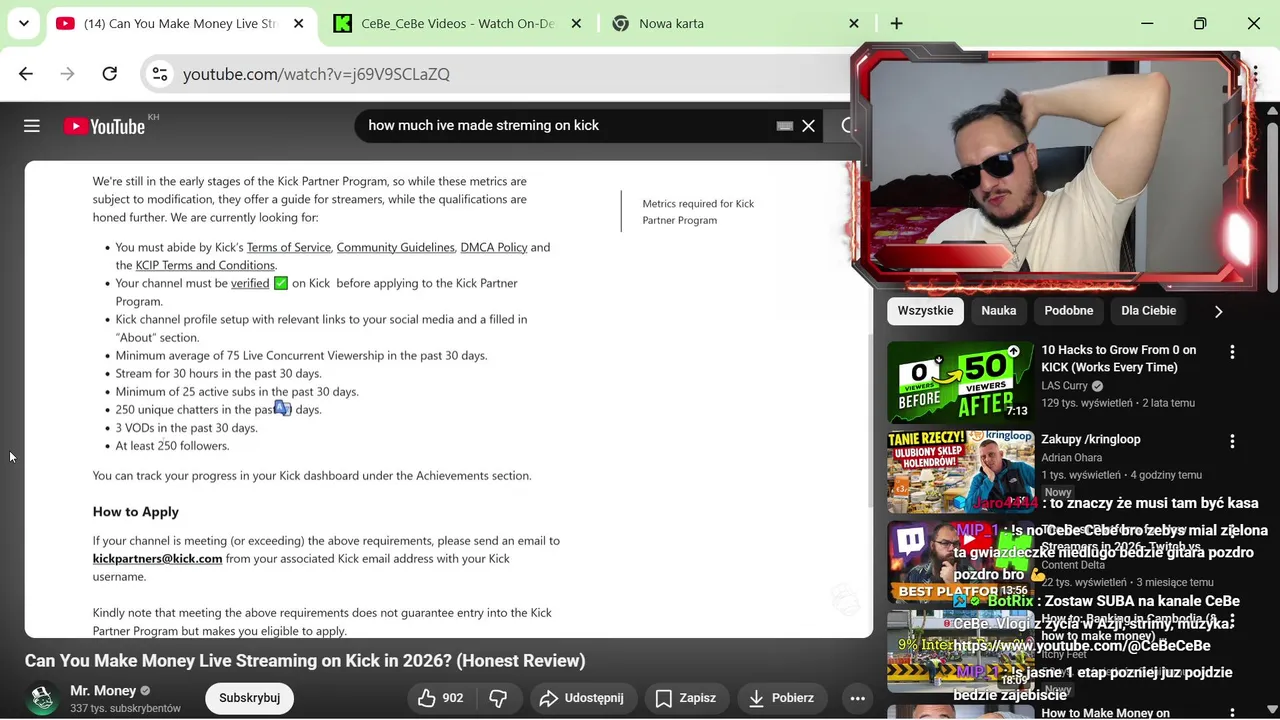Open the Community Guidelines link
Screen dimensions: 1280x720
pyautogui.click(x=395, y=247)
